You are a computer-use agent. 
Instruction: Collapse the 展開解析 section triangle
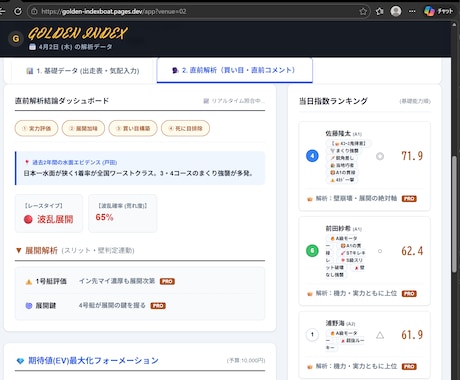(19, 250)
